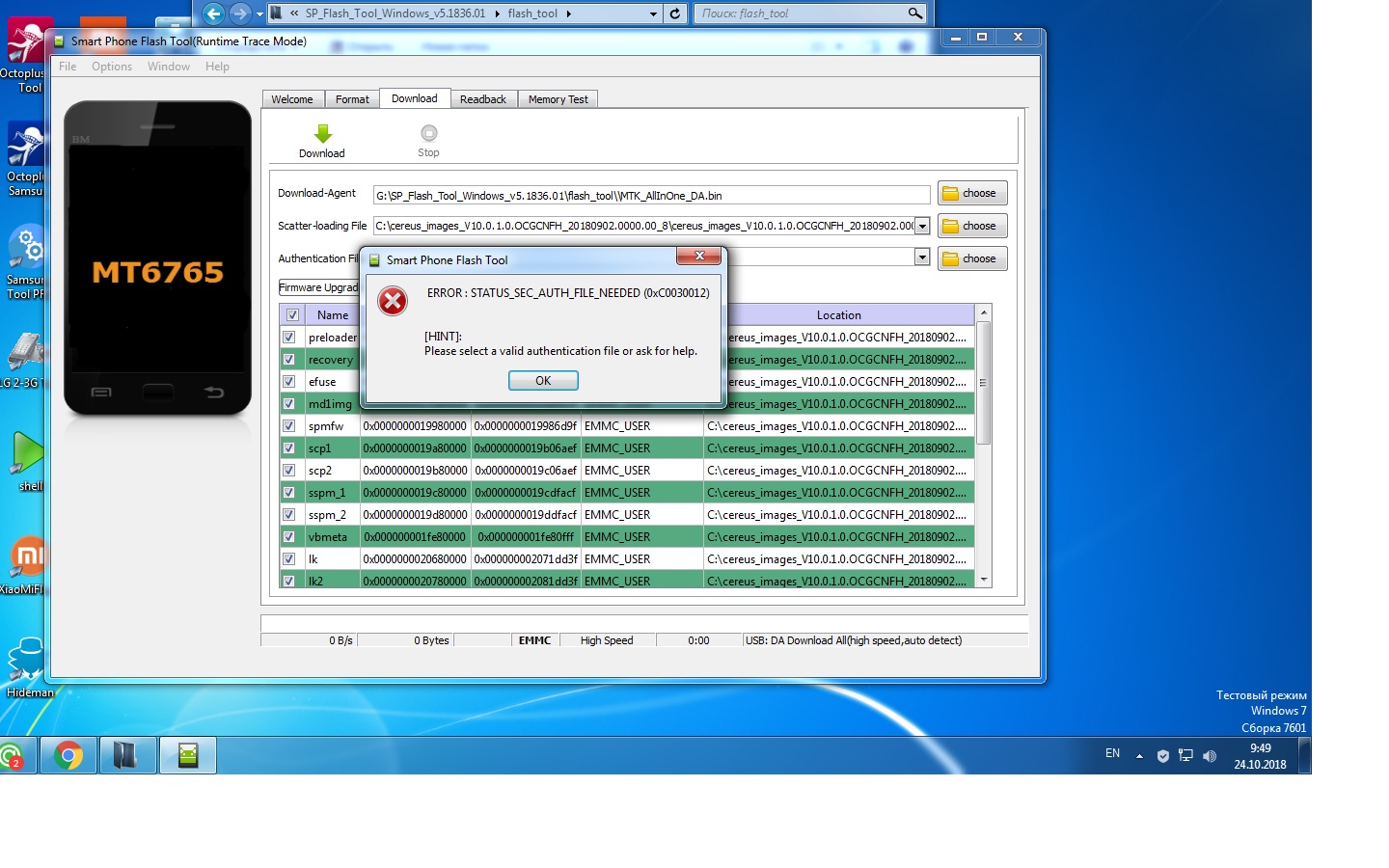
Task: Switch to the Memory Test tab
Action: [558, 99]
